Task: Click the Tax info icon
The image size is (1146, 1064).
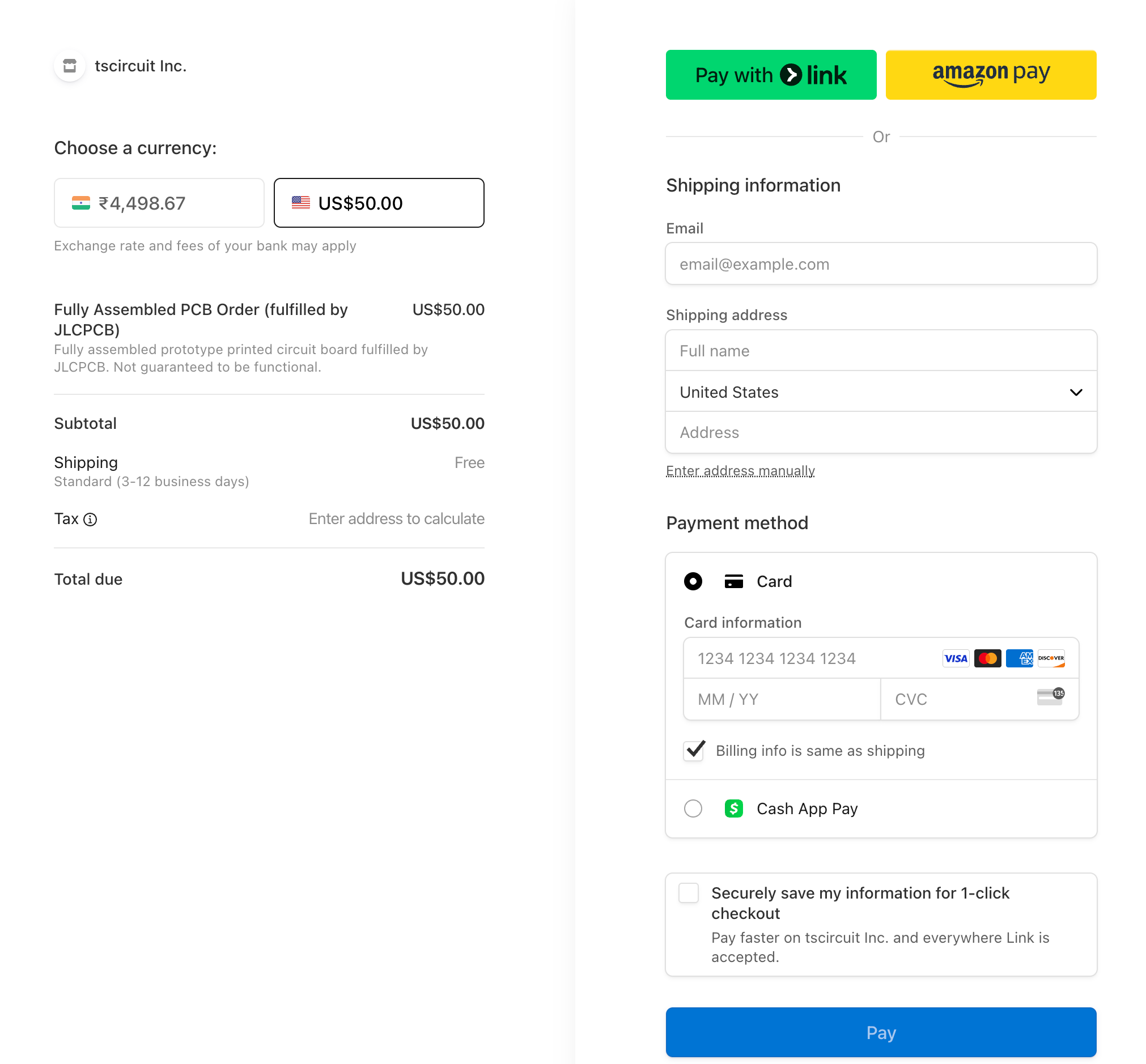Action: 91,520
